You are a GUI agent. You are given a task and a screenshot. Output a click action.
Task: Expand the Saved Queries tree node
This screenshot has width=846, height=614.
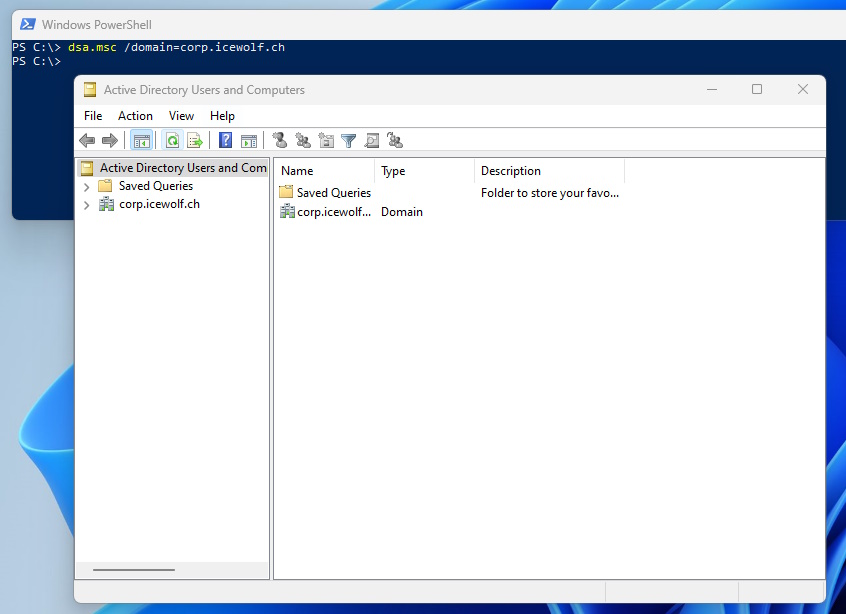point(86,187)
